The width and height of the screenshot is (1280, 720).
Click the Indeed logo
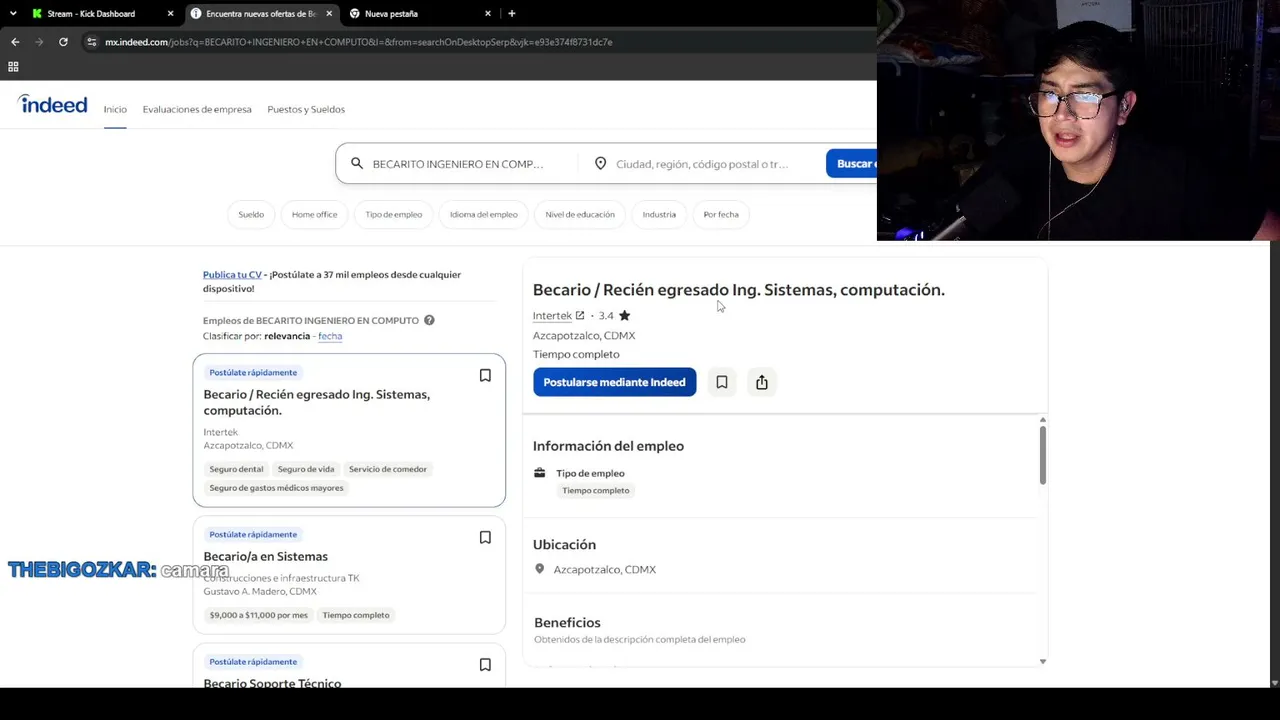[x=53, y=105]
